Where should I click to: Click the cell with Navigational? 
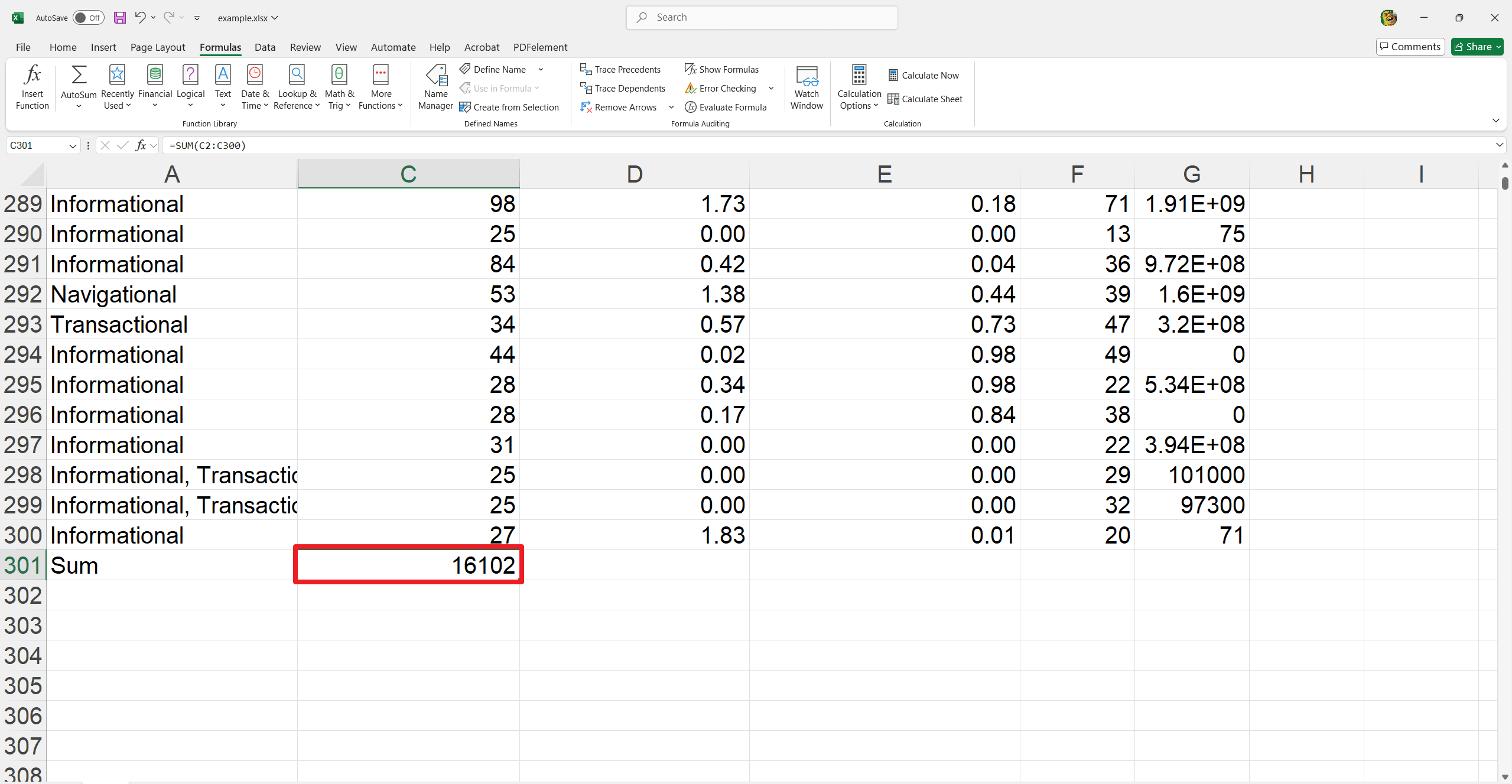pyautogui.click(x=172, y=294)
